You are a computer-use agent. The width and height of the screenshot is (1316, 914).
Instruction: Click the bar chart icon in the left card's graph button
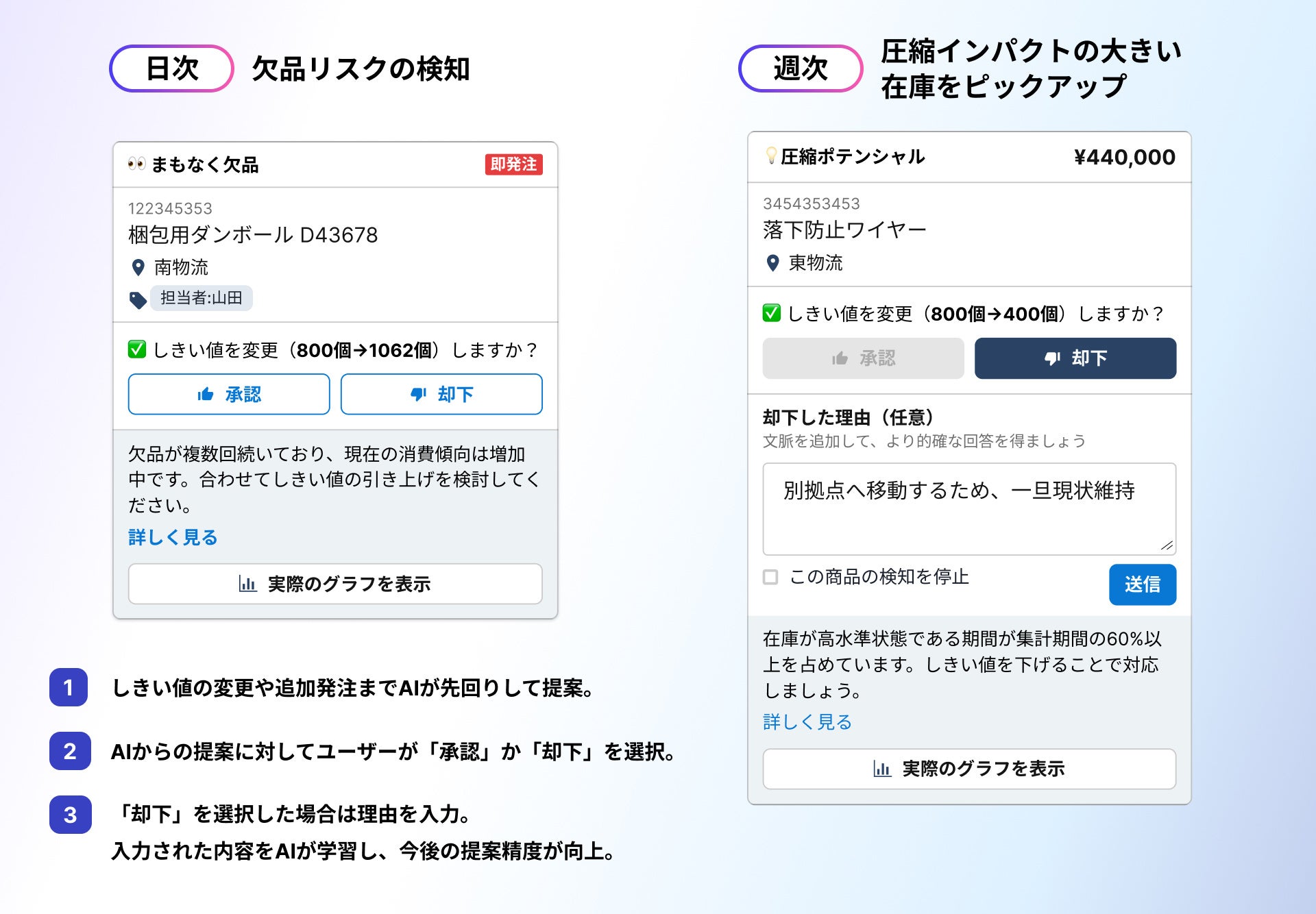(247, 584)
